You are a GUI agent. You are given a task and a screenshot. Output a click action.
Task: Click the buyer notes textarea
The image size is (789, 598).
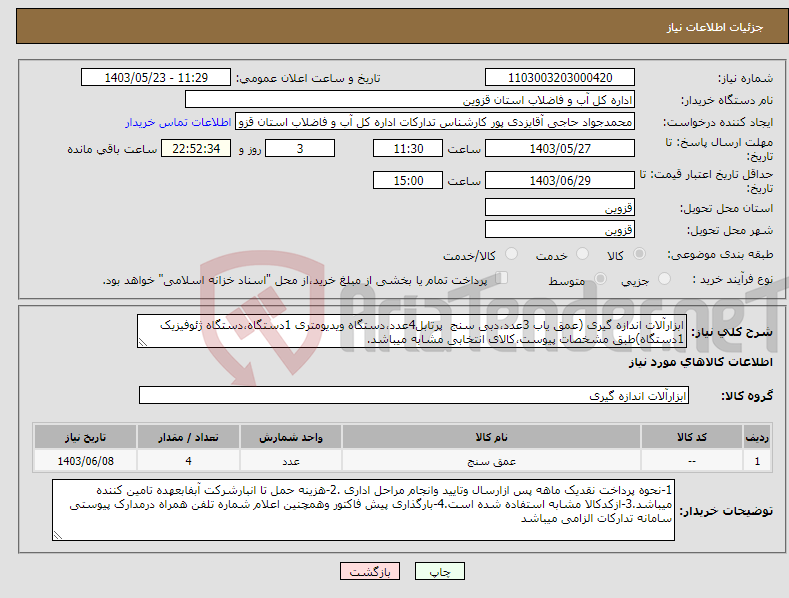click(x=363, y=510)
